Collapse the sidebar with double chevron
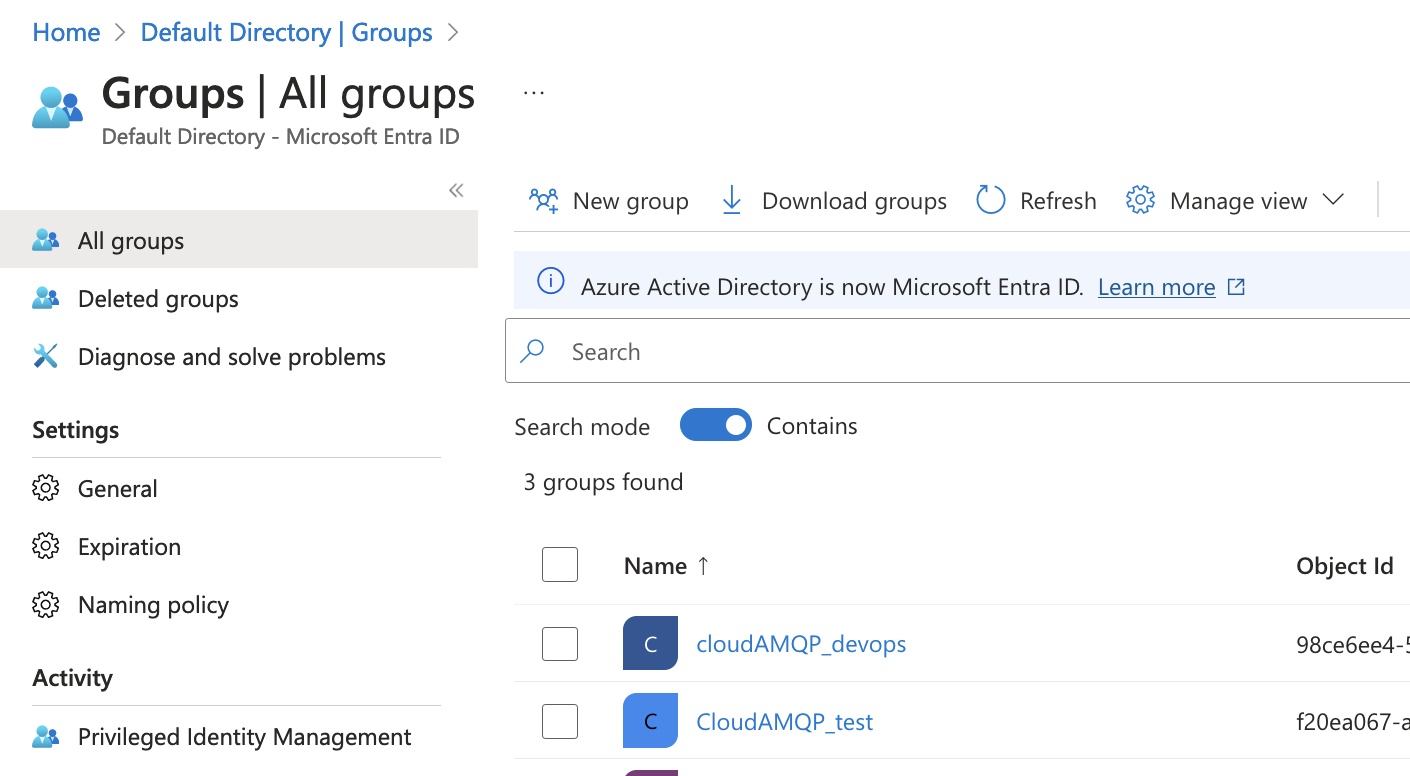Screen dimensions: 1410x776 click(456, 190)
